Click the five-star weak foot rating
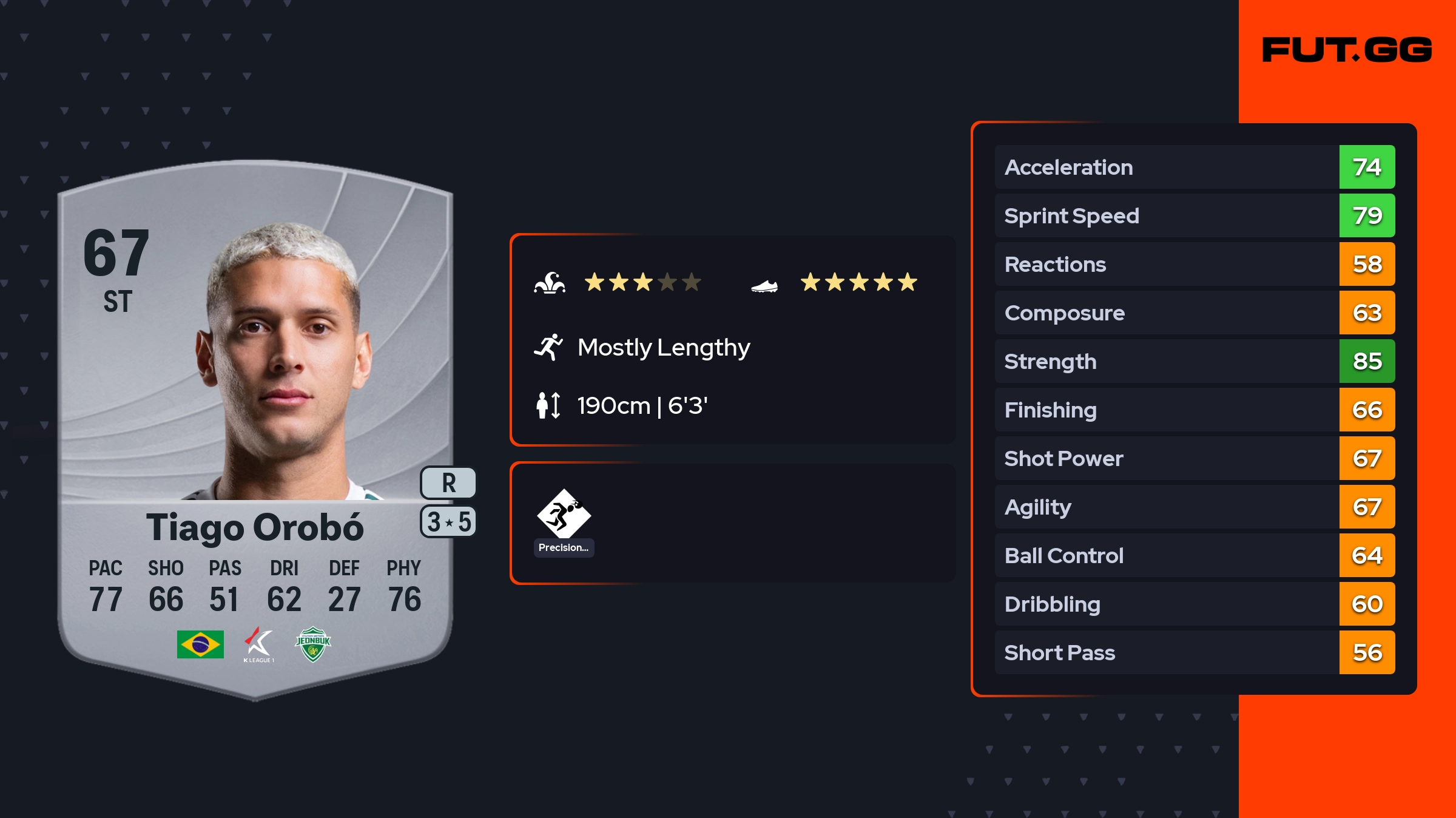The height and width of the screenshot is (818, 1456). 858,282
